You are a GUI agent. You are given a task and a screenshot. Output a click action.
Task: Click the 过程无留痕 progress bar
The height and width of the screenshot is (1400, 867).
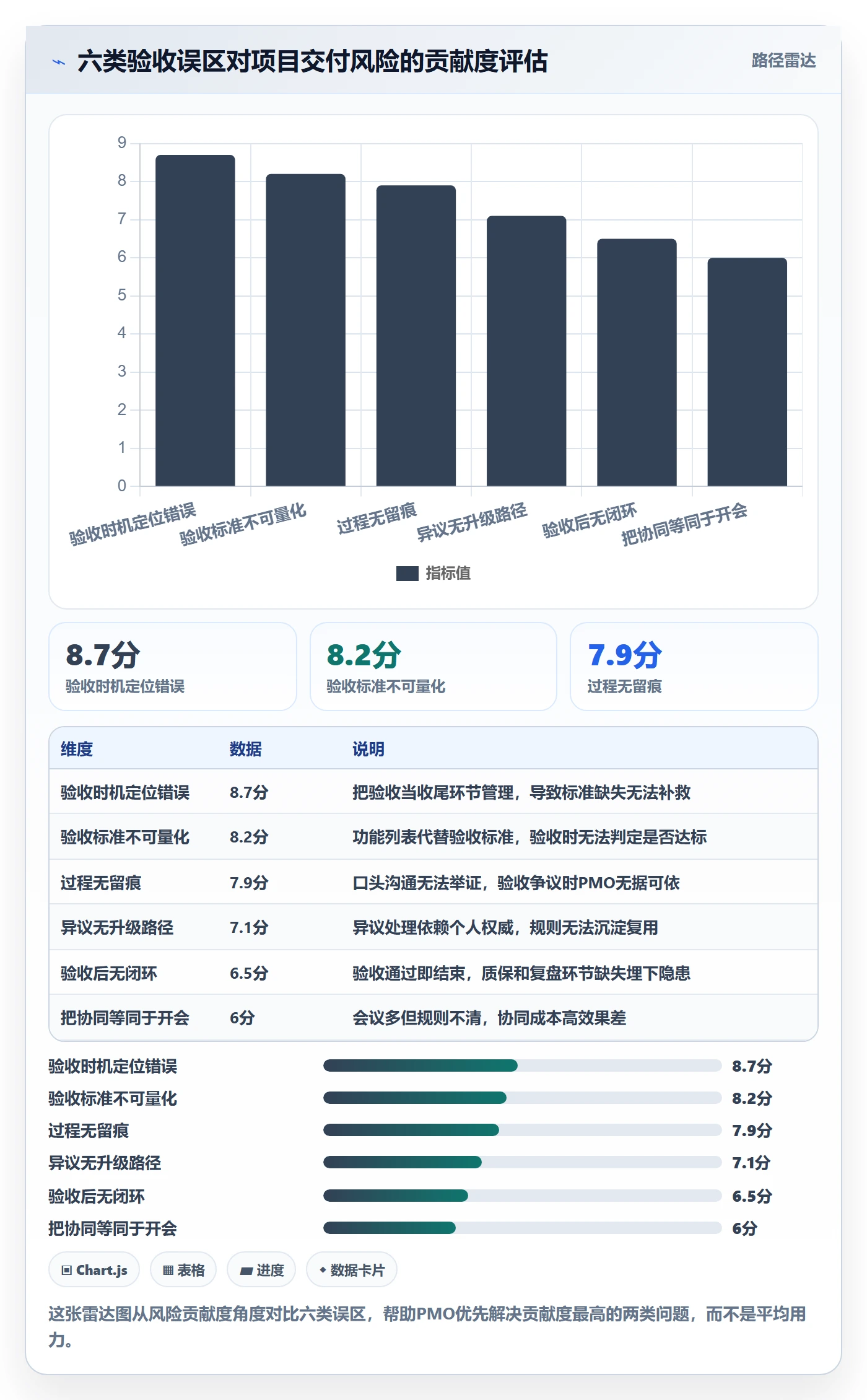[522, 1130]
